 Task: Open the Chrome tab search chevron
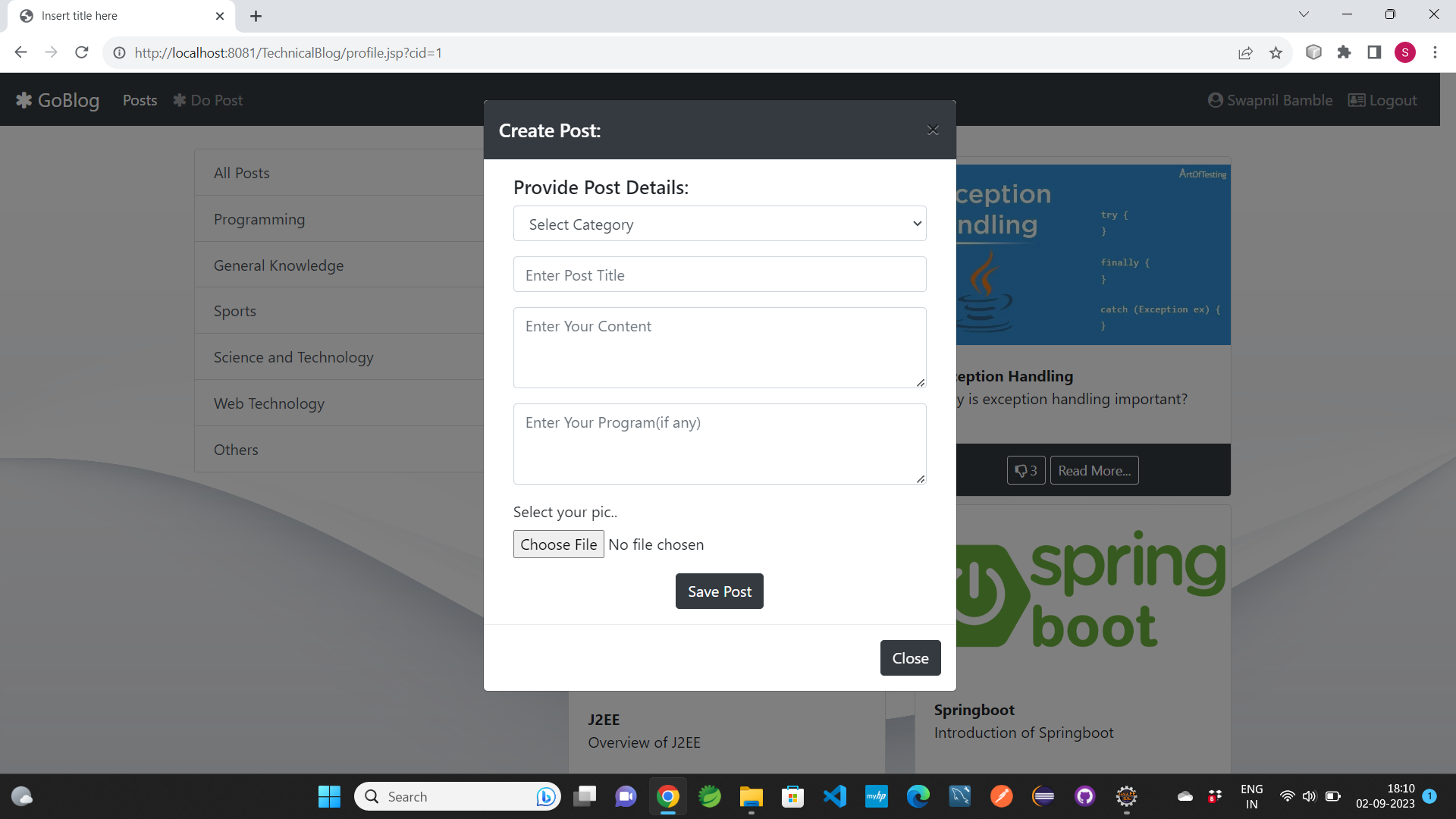1304,14
